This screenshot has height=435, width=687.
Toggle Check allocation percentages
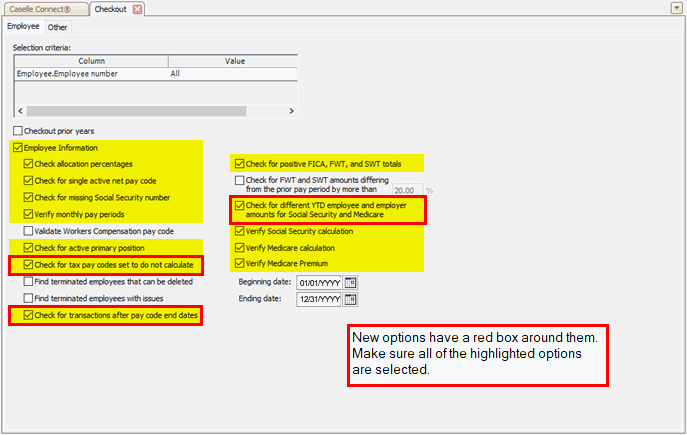(x=28, y=164)
